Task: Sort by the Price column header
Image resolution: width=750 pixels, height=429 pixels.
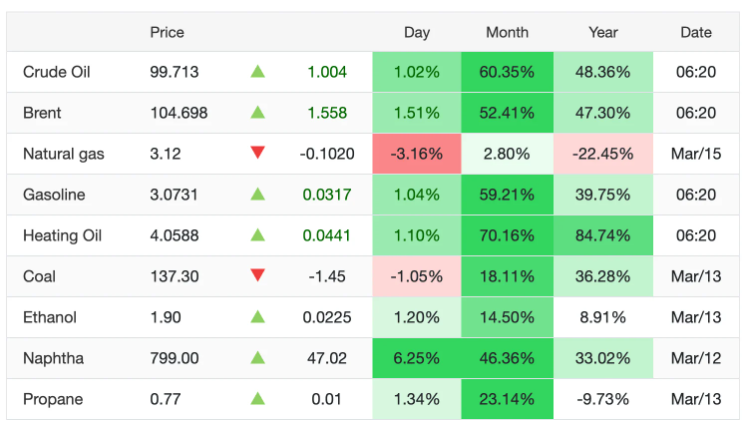Action: tap(167, 32)
